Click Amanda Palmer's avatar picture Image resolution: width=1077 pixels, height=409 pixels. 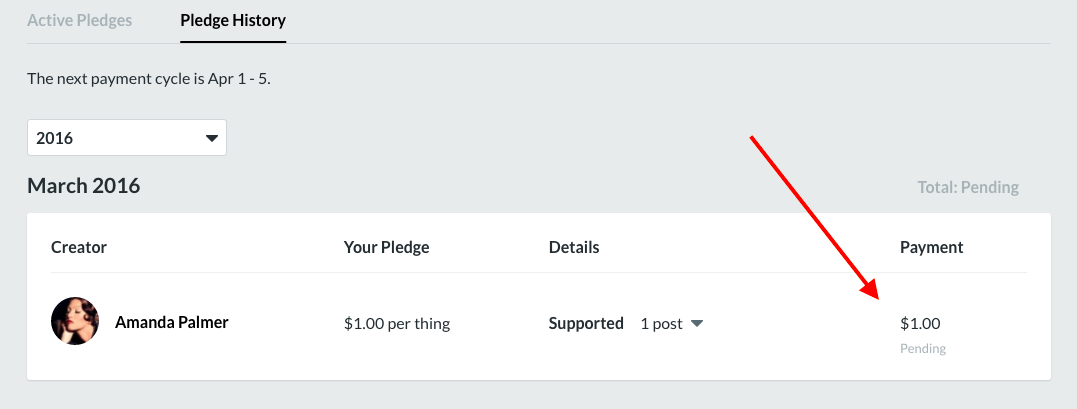75,322
